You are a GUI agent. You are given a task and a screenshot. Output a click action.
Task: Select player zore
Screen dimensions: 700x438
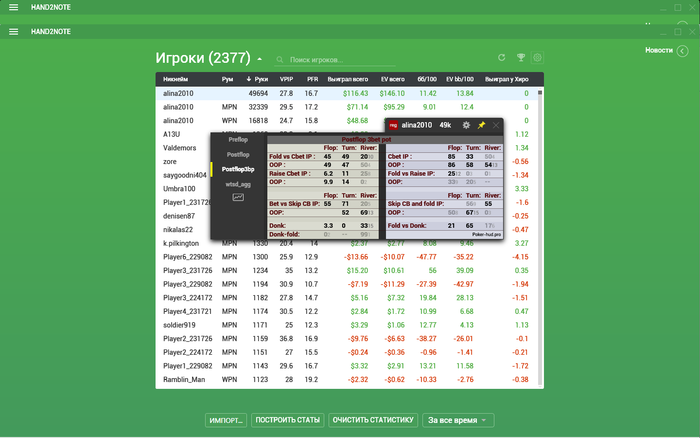click(x=170, y=162)
